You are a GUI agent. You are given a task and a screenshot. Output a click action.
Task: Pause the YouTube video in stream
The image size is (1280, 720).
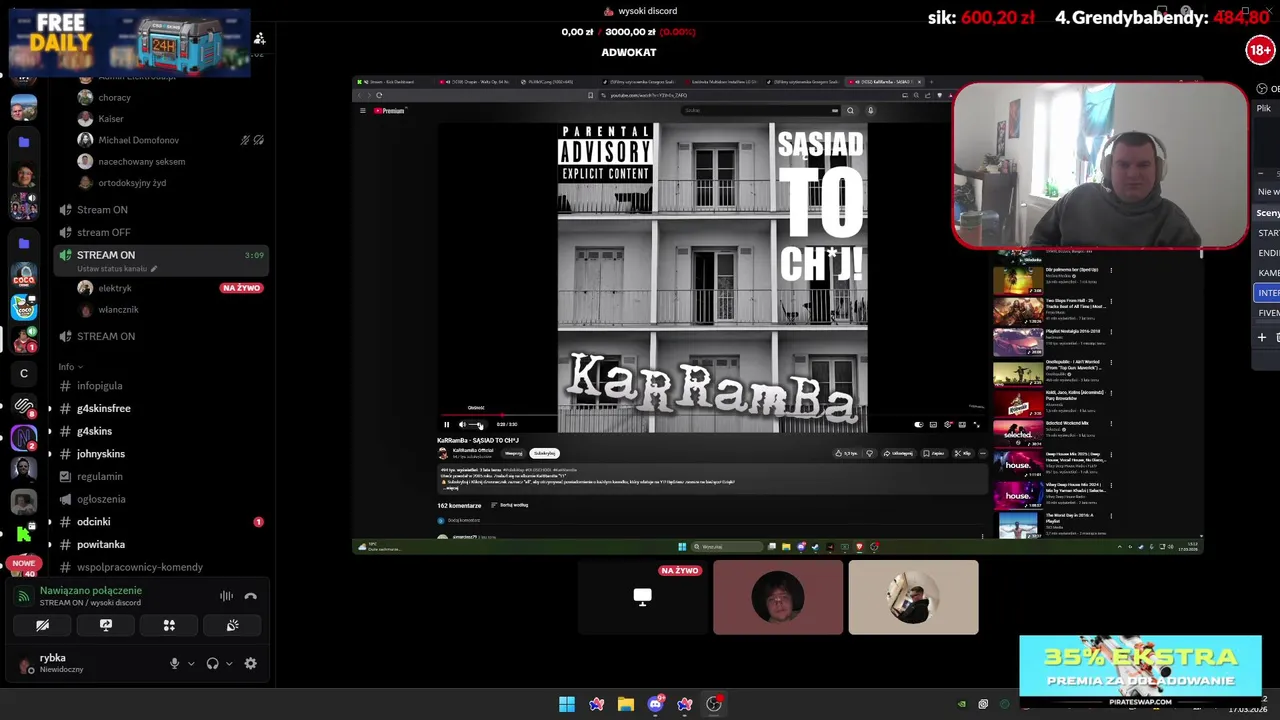[446, 424]
